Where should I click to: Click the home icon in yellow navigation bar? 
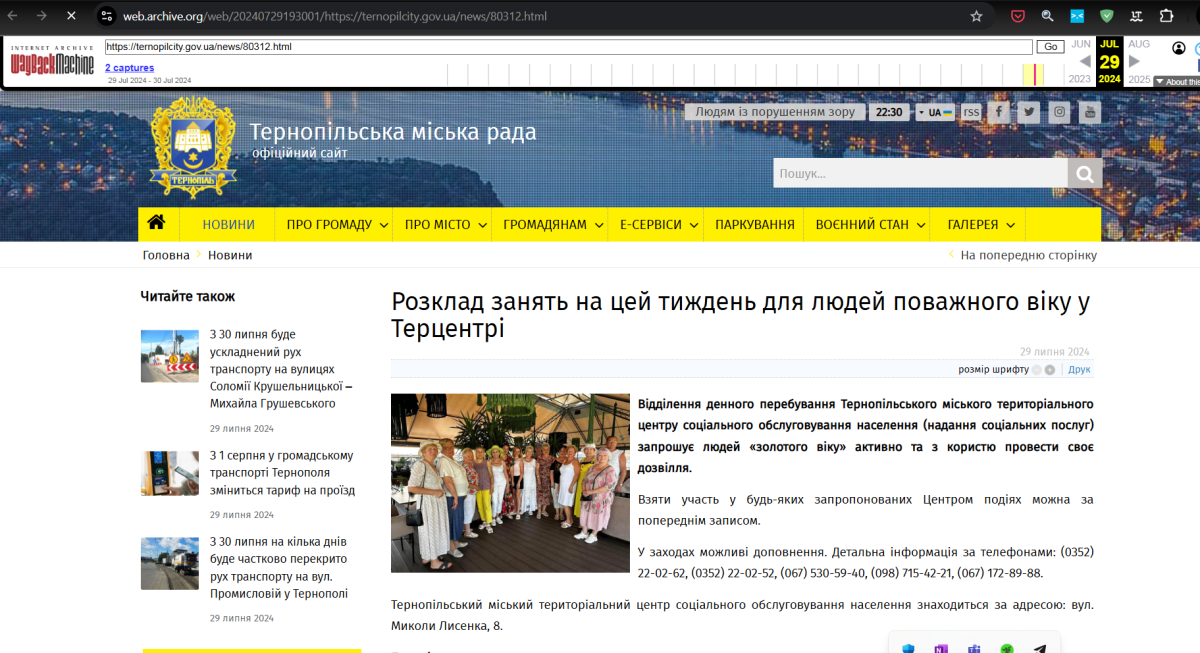click(156, 224)
